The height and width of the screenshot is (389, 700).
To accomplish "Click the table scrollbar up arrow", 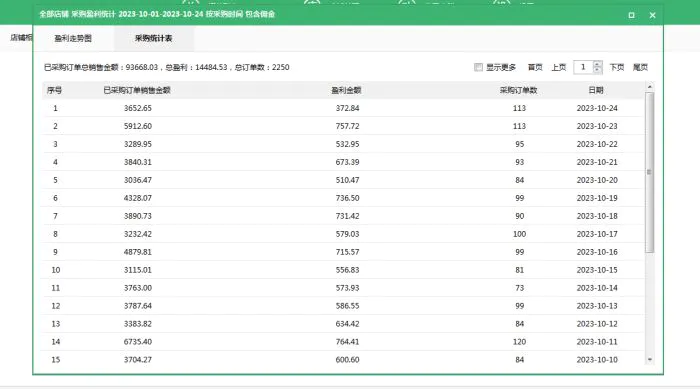I will pyautogui.click(x=650, y=87).
